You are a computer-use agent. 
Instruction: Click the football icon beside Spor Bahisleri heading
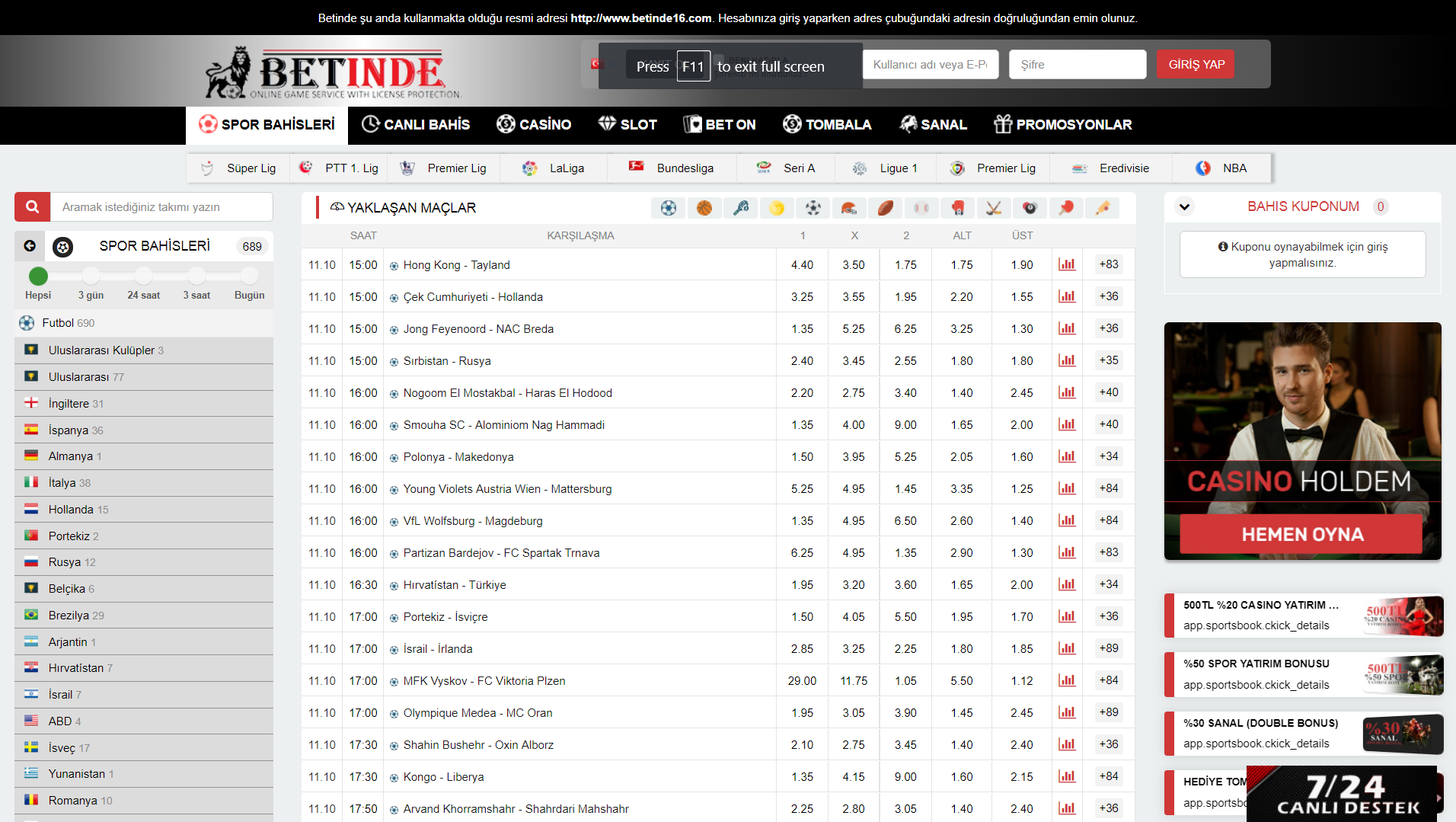click(x=63, y=247)
